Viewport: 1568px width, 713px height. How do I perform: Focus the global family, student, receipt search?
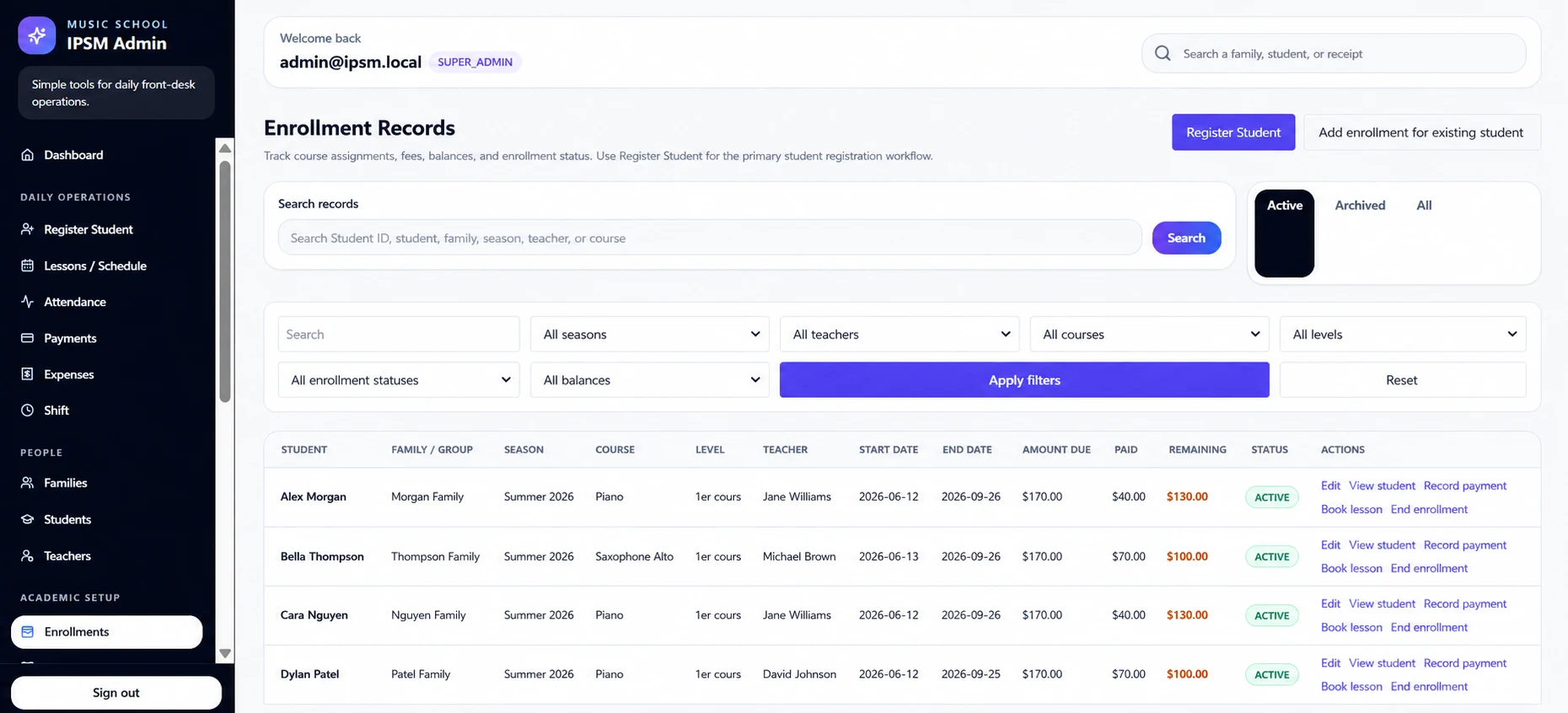[x=1334, y=53]
